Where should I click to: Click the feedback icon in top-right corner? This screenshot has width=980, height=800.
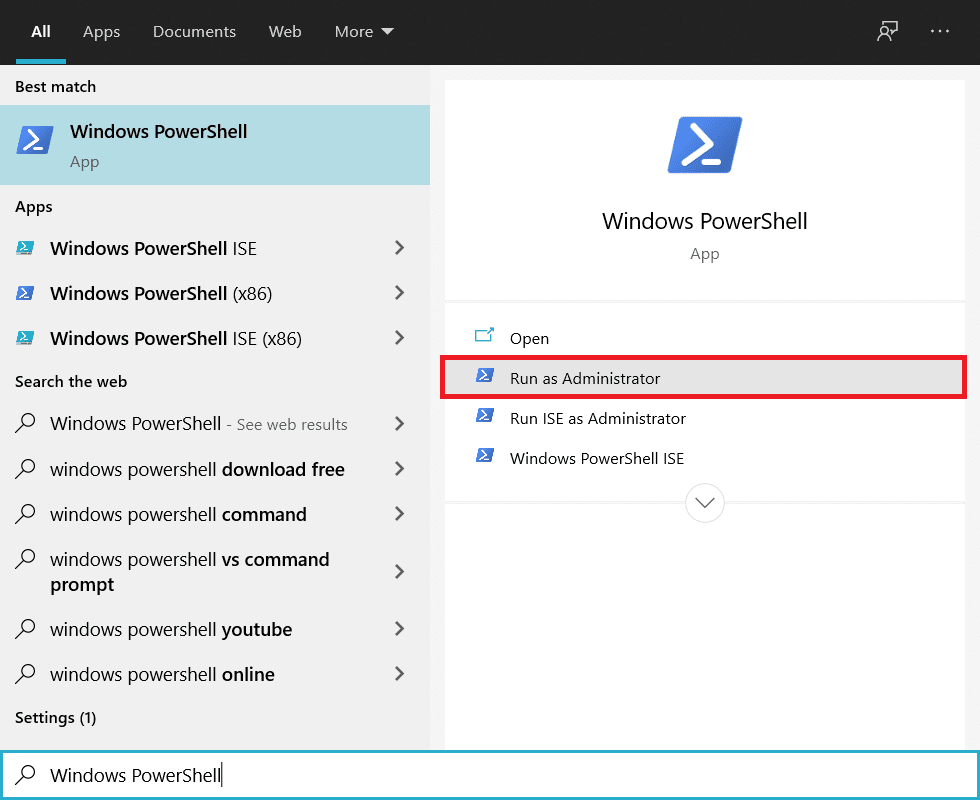(x=887, y=31)
